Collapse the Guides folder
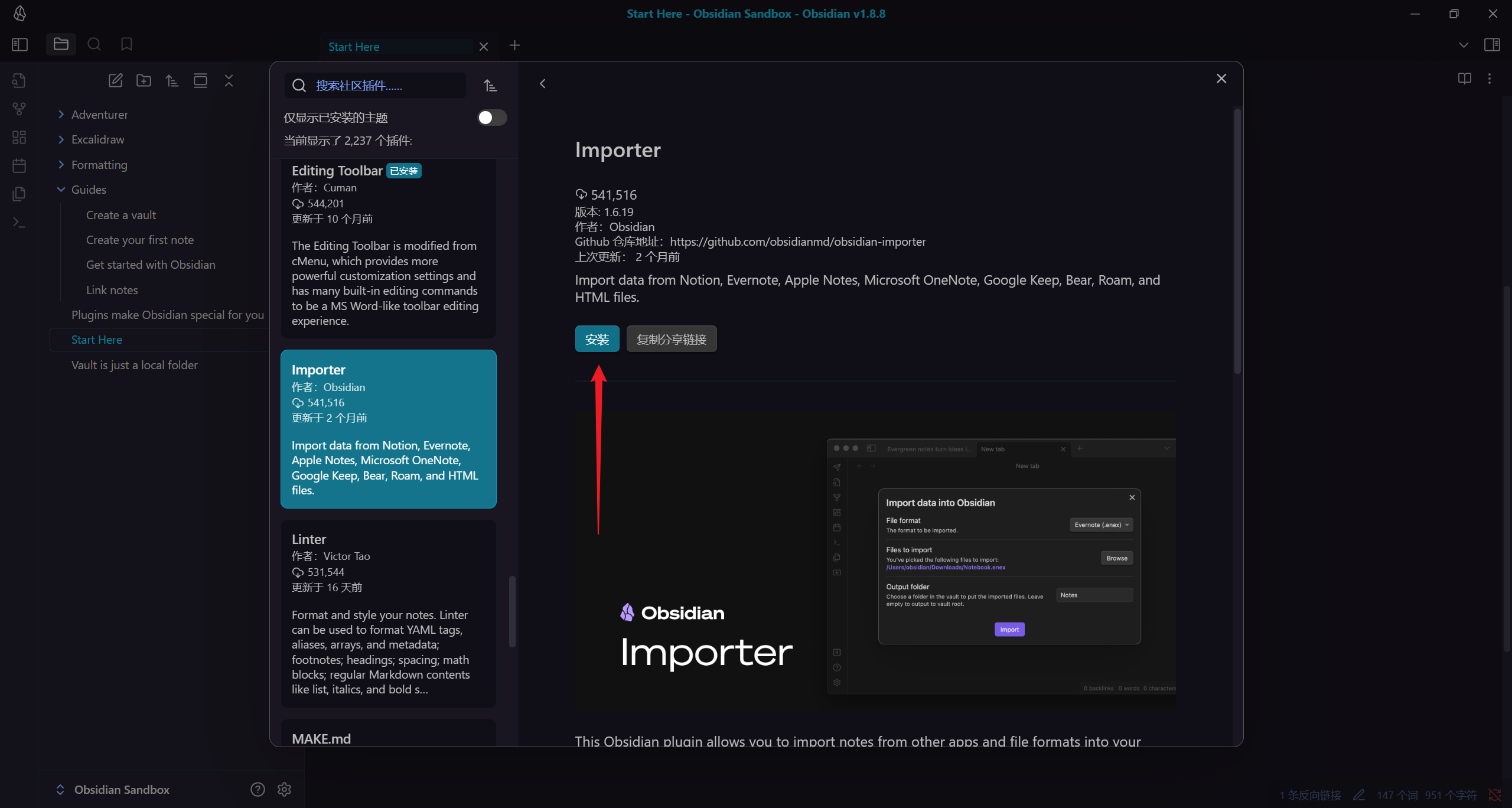Viewport: 1512px width, 808px height. coord(89,190)
